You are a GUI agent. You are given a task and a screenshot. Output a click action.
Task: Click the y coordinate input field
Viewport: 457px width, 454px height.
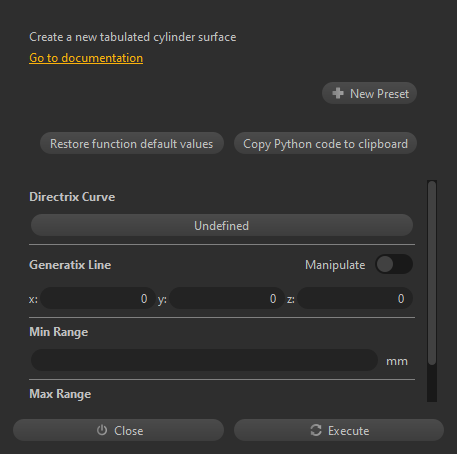point(227,299)
